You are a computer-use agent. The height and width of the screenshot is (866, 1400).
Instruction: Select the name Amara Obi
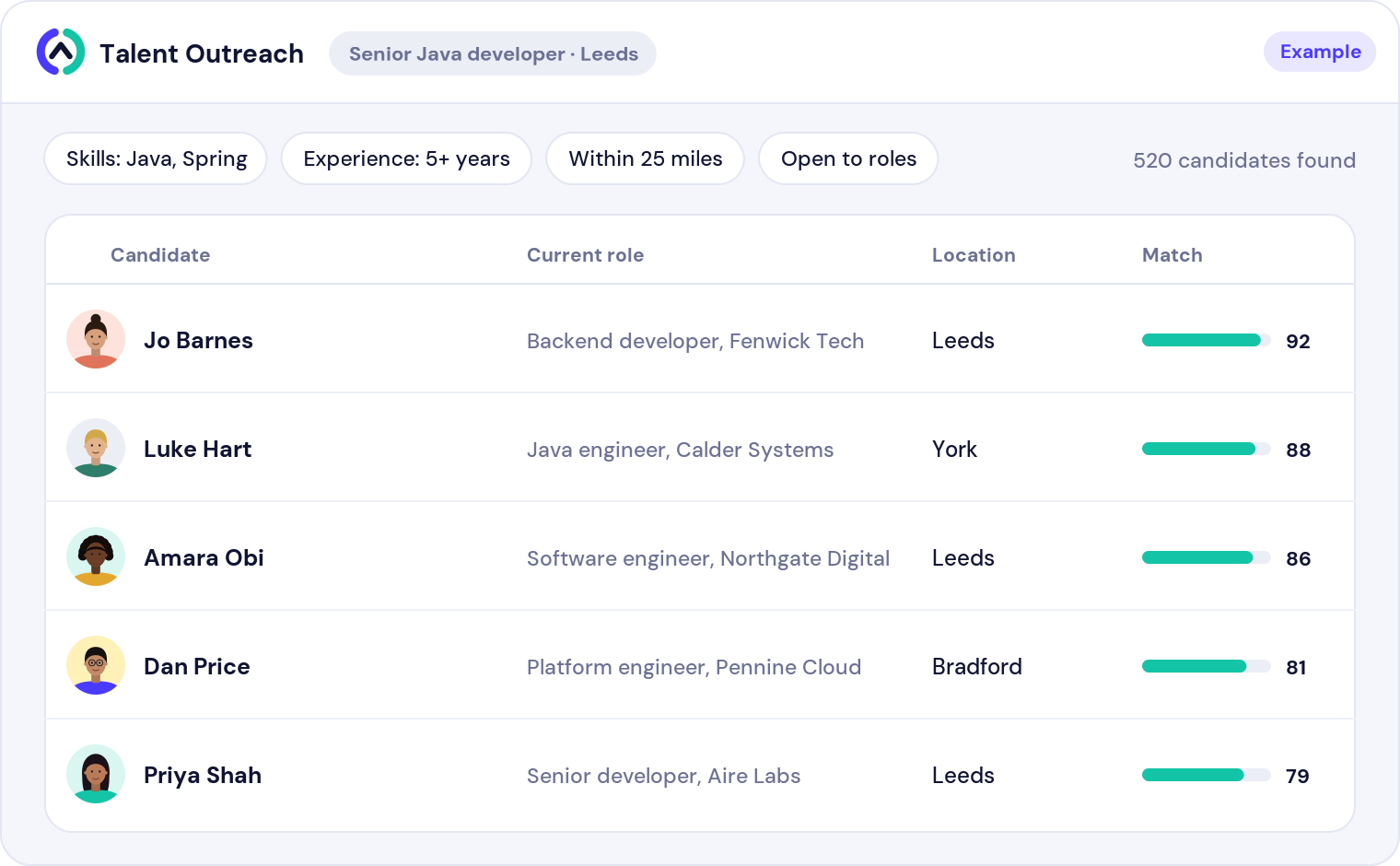point(204,557)
